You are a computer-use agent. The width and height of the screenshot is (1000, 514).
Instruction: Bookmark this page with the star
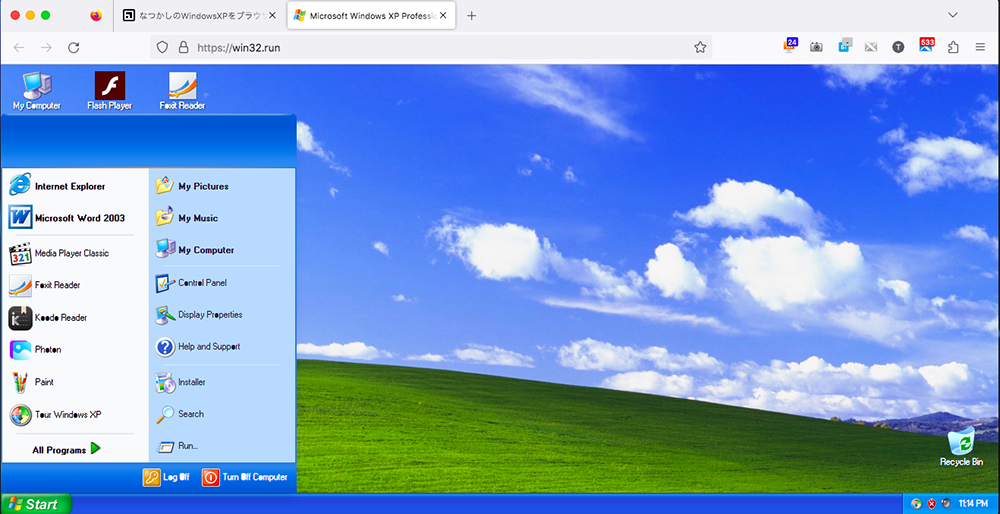[x=700, y=47]
